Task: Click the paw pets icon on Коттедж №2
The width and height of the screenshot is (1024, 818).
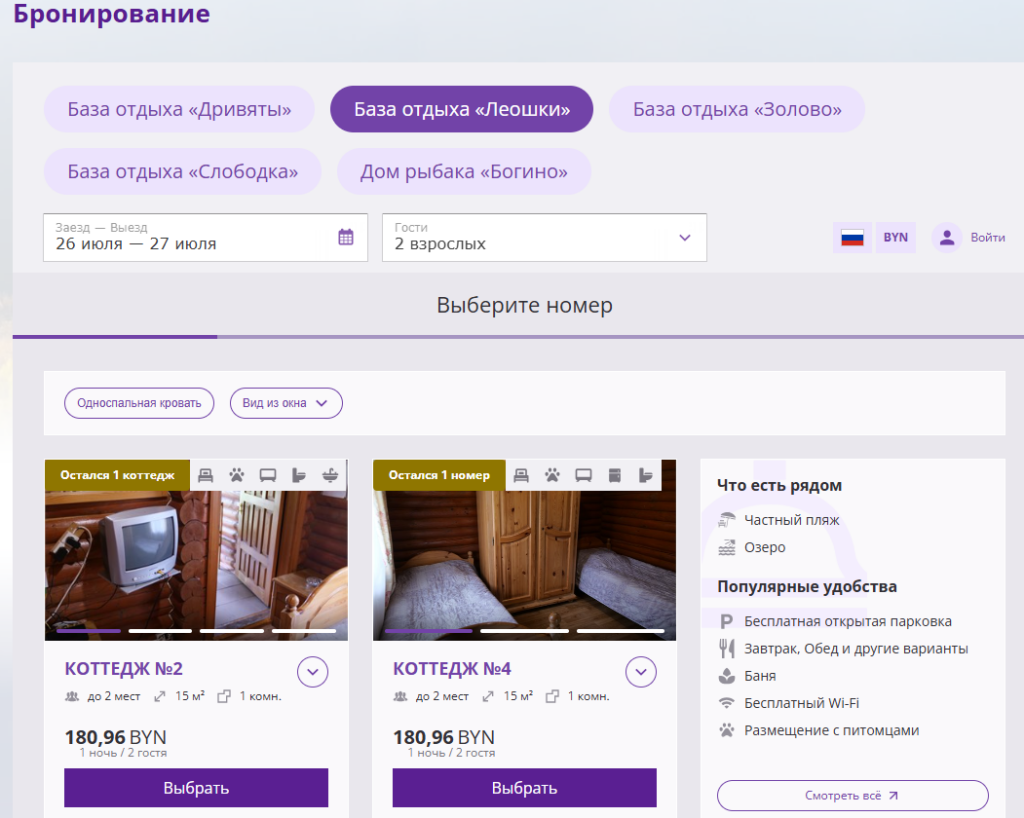Action: coord(236,475)
